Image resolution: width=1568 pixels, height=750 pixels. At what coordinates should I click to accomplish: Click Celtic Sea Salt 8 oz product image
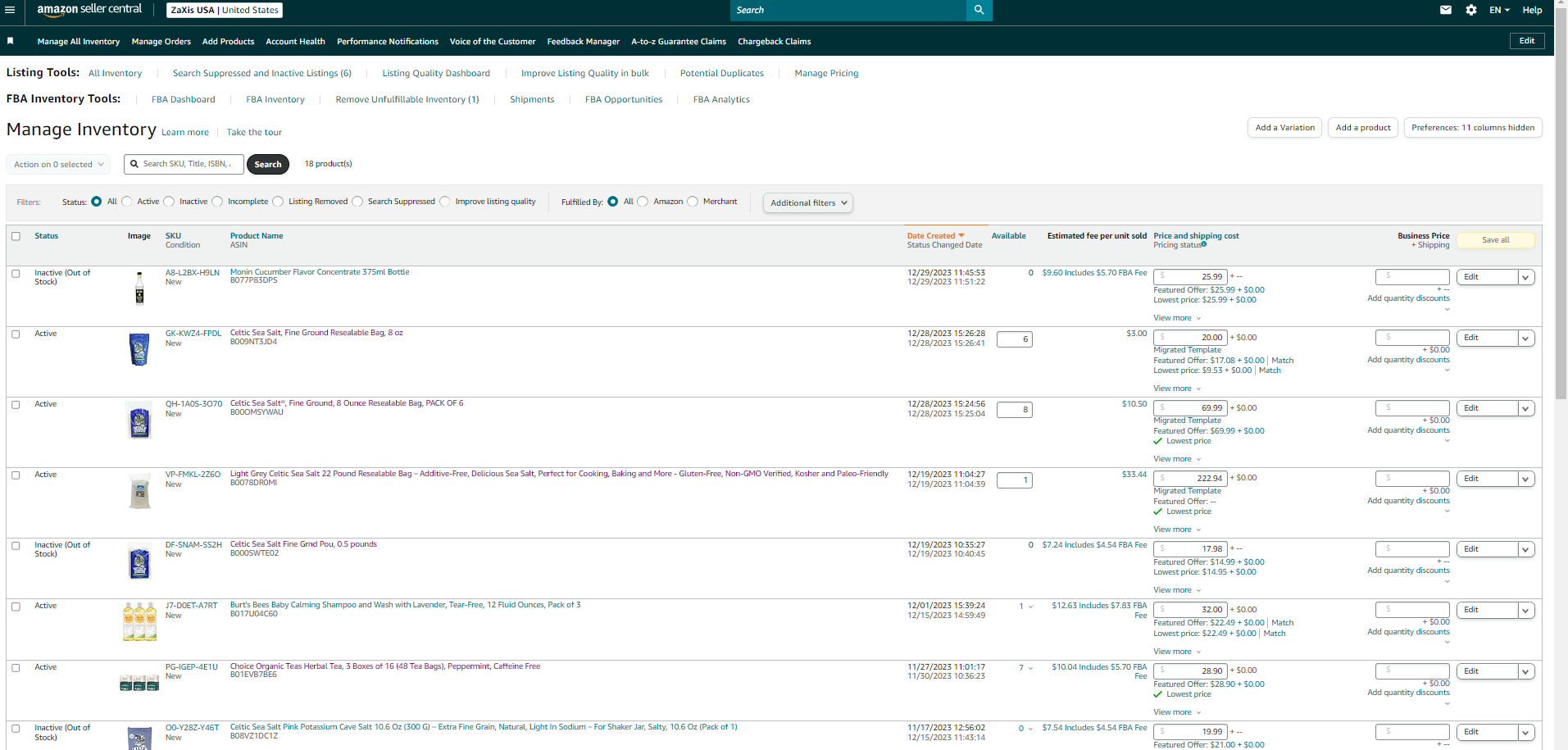(x=139, y=349)
